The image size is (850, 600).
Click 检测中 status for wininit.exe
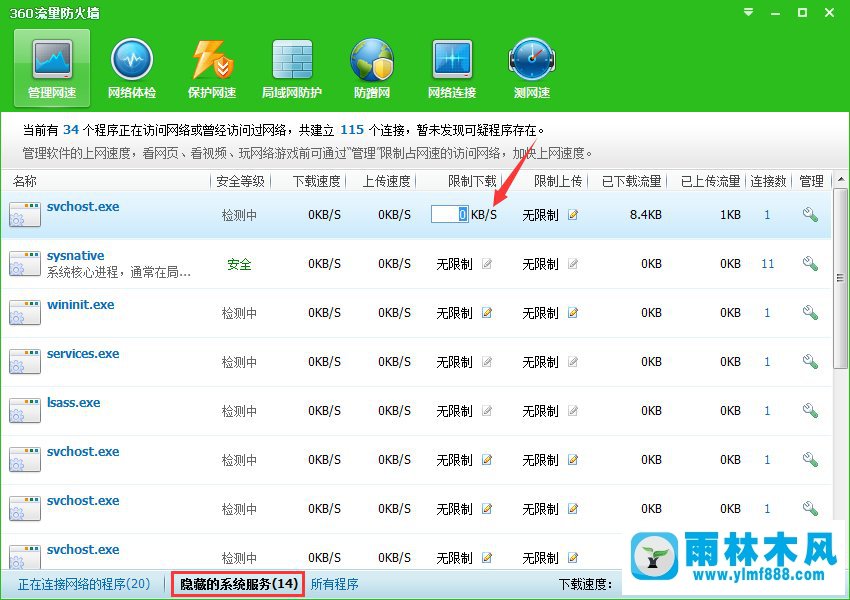239,313
